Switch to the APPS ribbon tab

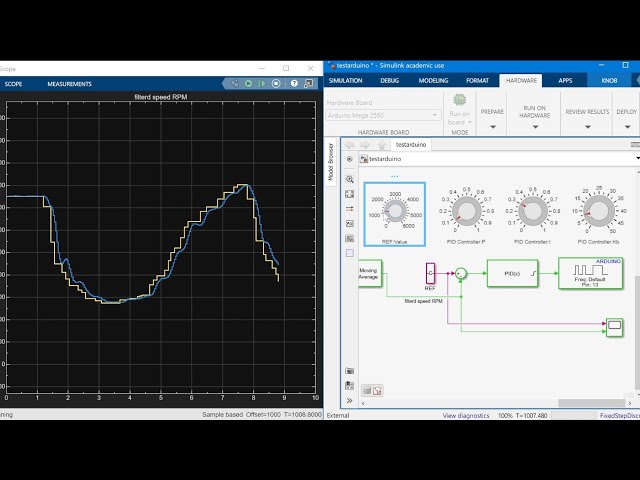[x=565, y=80]
